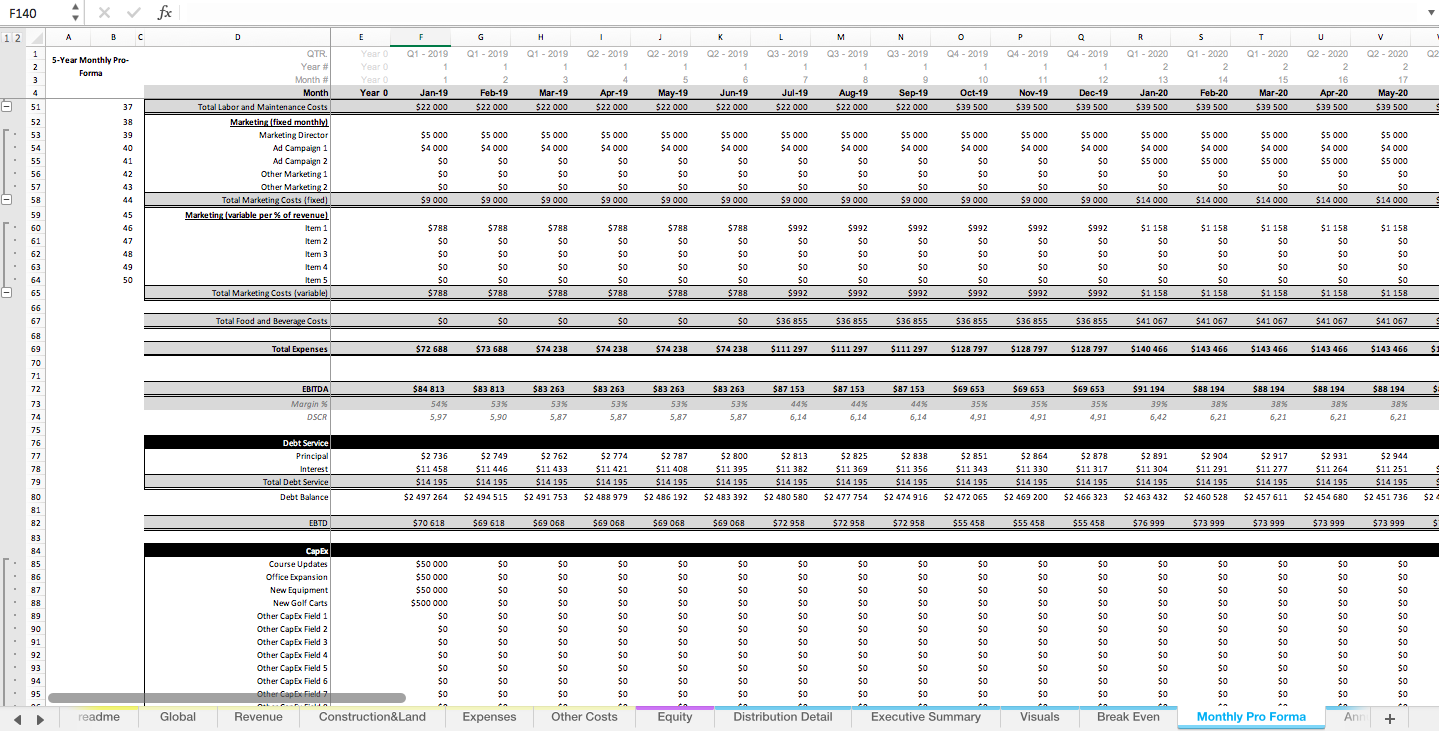Collapse the variable Marketing costs group

(x=7, y=293)
